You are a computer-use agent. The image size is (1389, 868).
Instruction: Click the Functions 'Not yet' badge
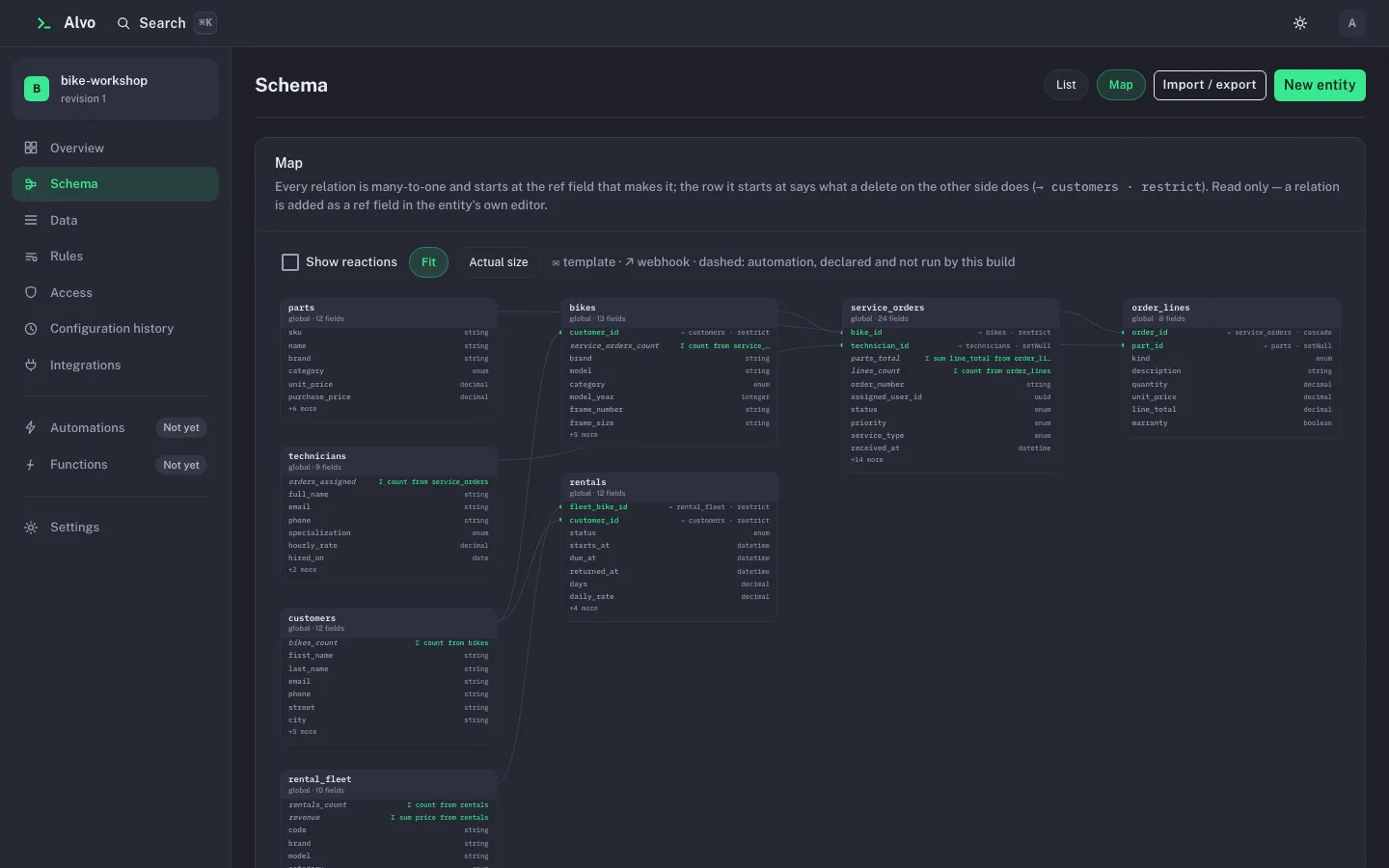coord(181,465)
